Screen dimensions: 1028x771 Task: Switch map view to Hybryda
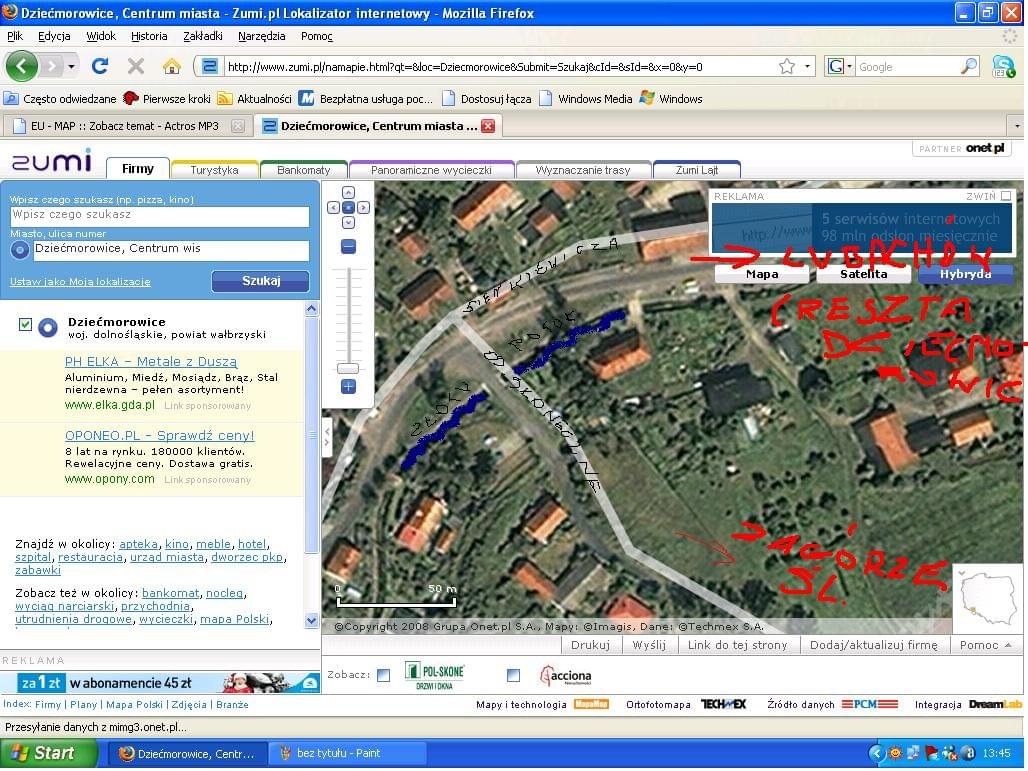(x=965, y=274)
